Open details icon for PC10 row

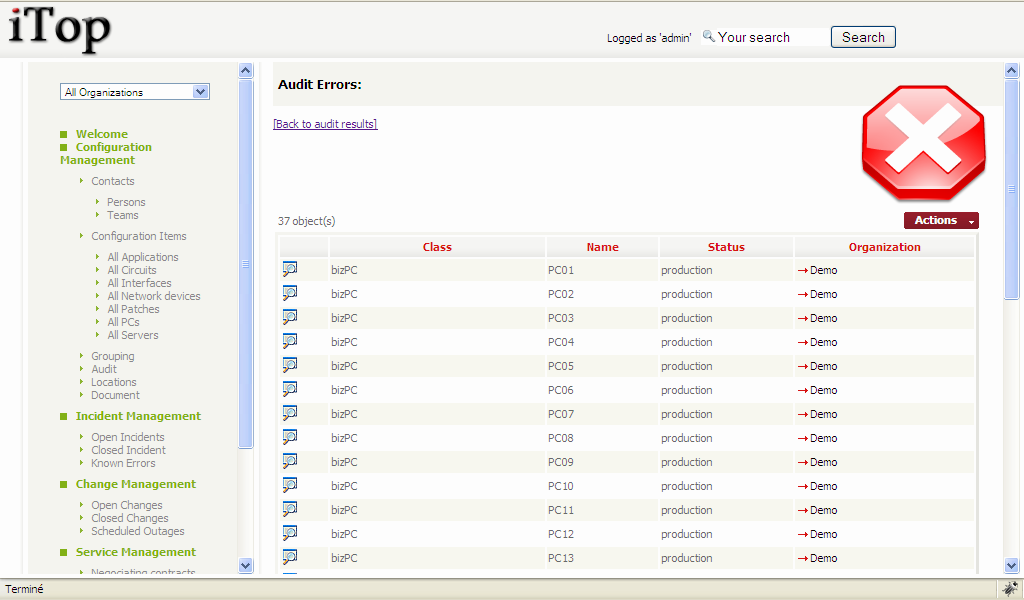pyautogui.click(x=290, y=485)
